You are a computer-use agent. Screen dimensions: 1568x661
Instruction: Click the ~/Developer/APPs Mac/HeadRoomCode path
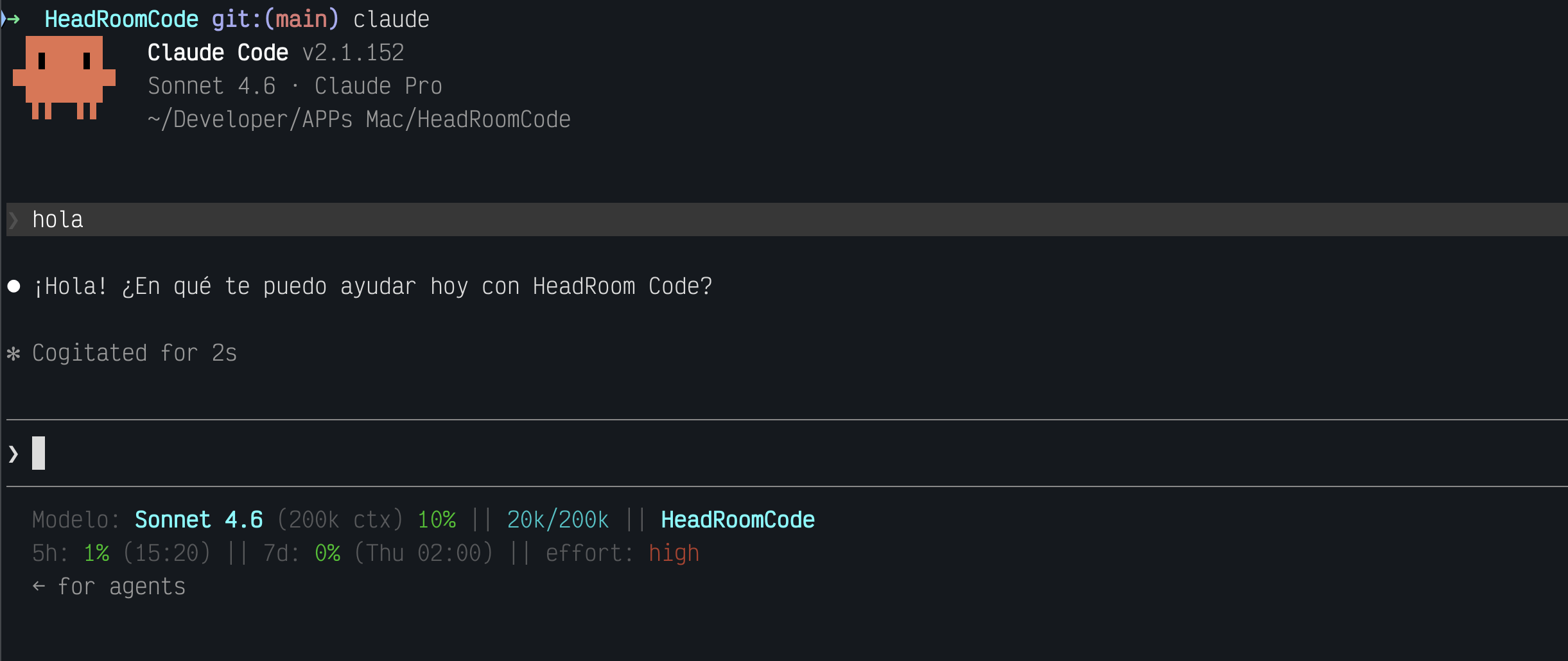point(359,119)
